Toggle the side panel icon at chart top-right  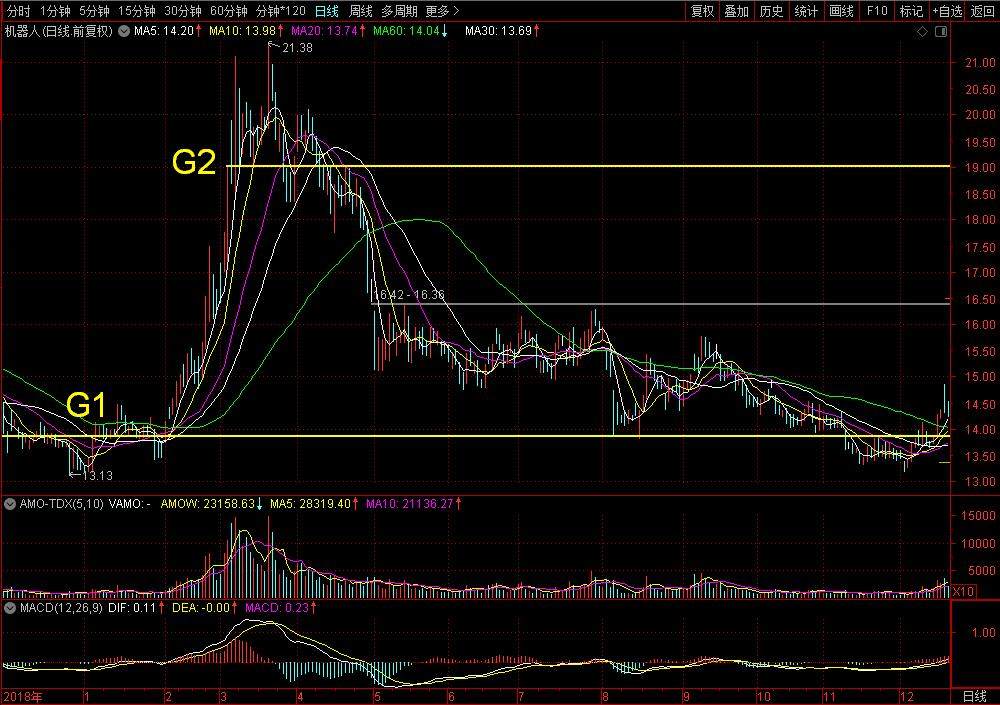941,31
